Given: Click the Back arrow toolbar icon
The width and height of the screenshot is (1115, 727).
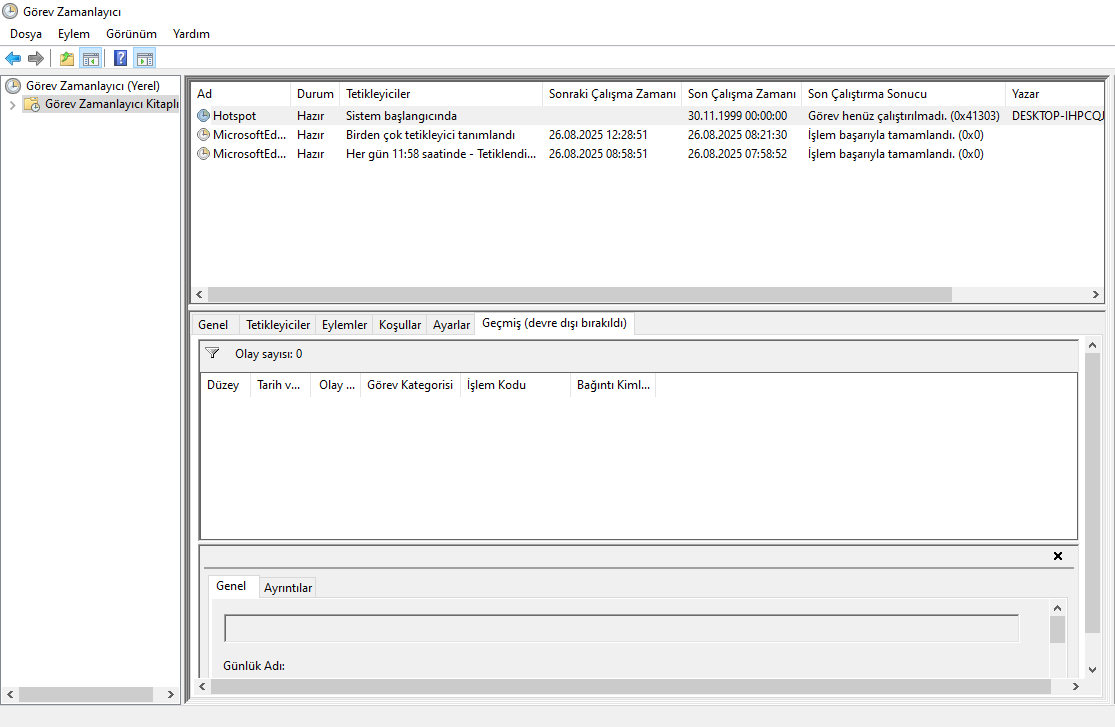Looking at the screenshot, I should 13,58.
